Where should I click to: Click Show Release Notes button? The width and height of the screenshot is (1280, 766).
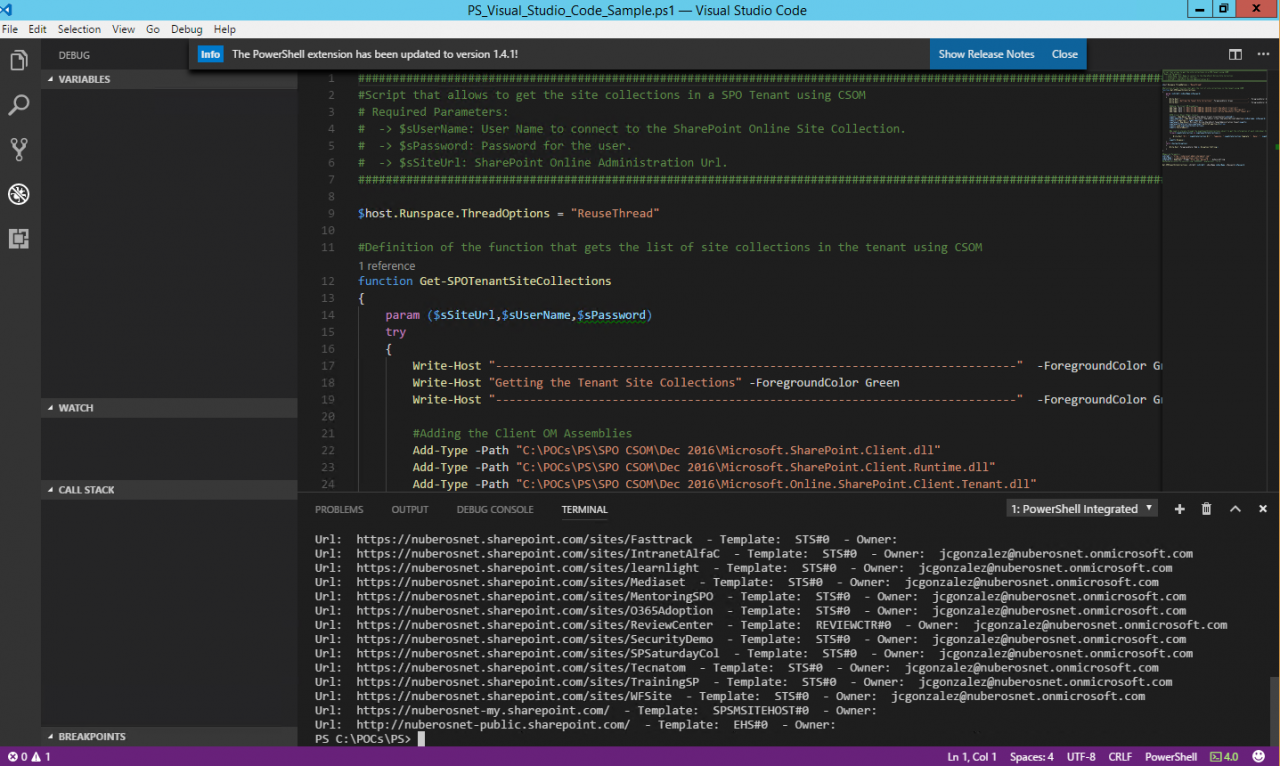[986, 54]
